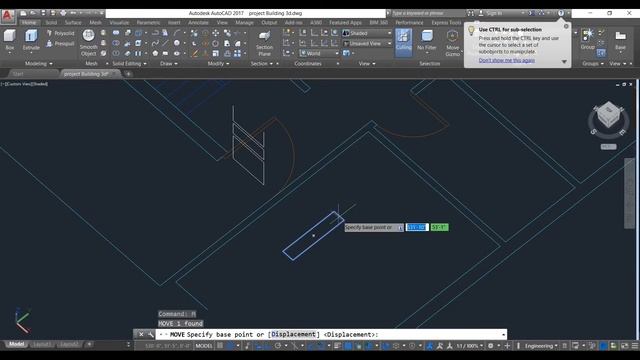Click the 'Don't show me this again' link
This screenshot has height=360, width=640.
click(507, 60)
